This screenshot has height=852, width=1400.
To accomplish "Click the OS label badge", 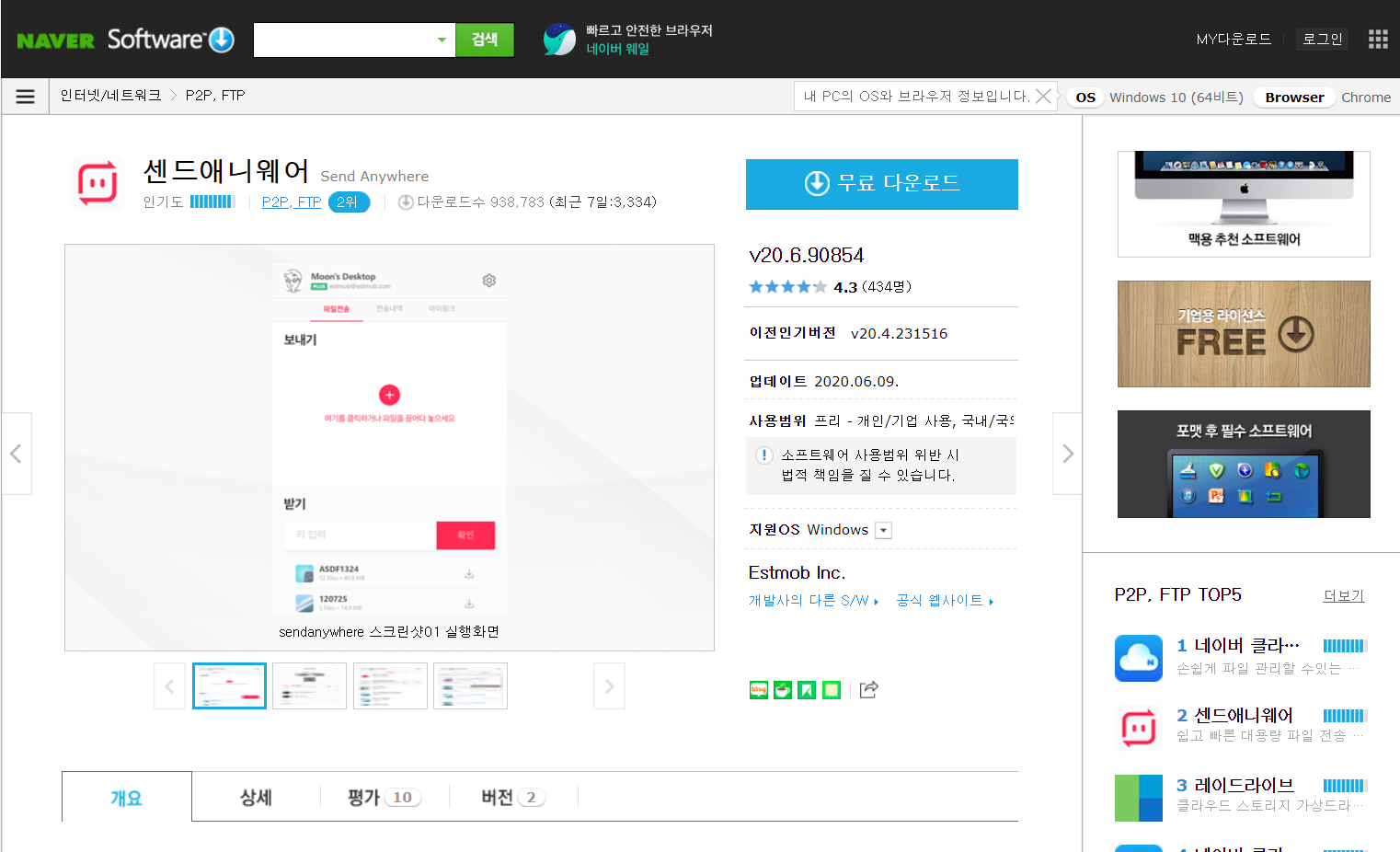I will tap(1085, 98).
